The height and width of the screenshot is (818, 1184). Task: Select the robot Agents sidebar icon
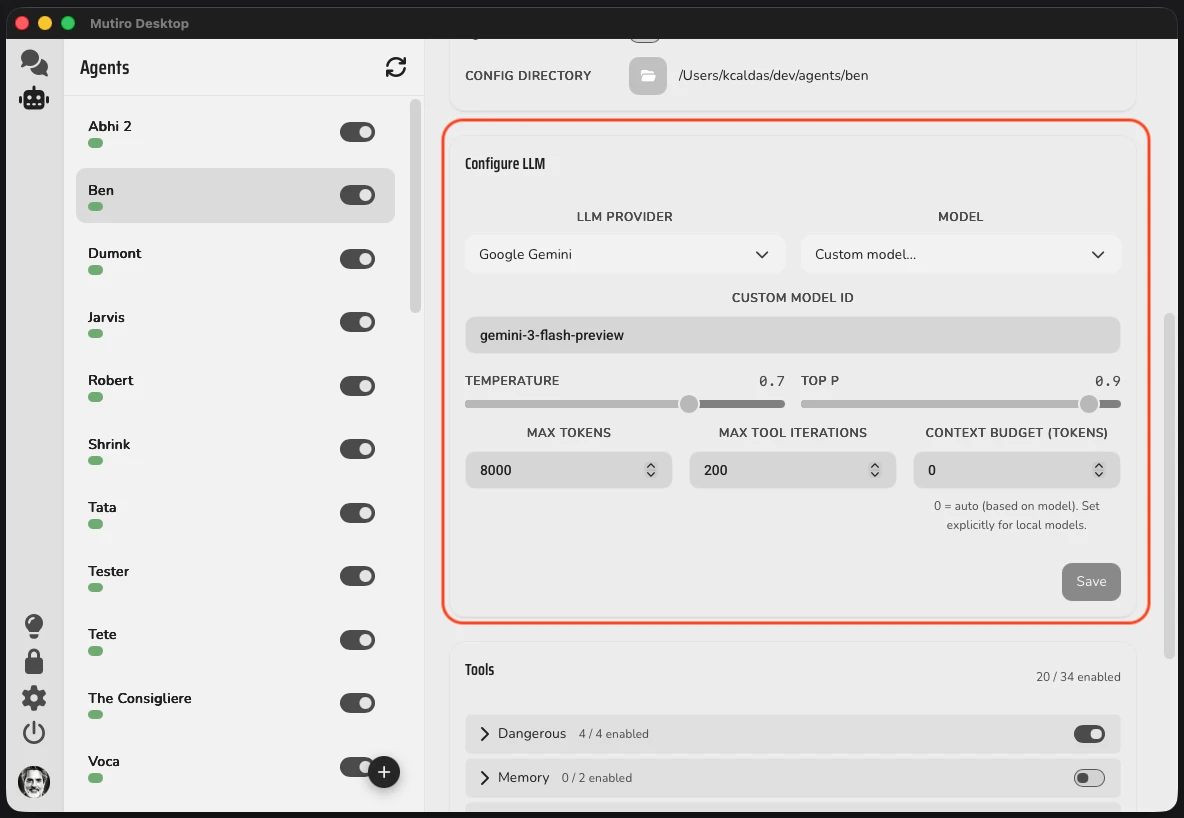[x=34, y=97]
